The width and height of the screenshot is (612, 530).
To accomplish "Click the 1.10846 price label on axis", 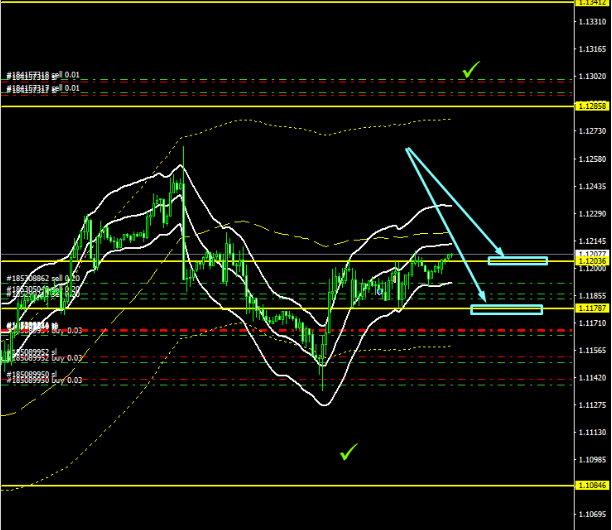I will pyautogui.click(x=591, y=486).
